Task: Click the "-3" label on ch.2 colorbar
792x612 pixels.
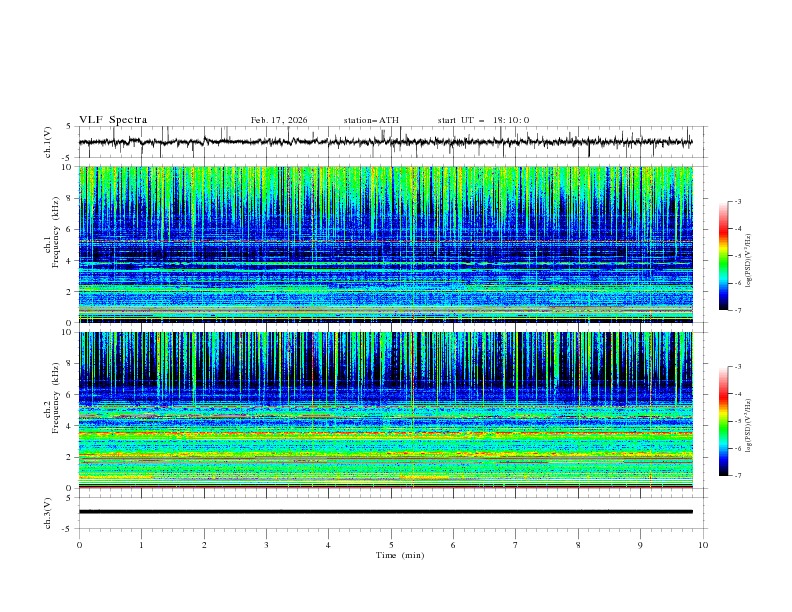Action: 738,367
